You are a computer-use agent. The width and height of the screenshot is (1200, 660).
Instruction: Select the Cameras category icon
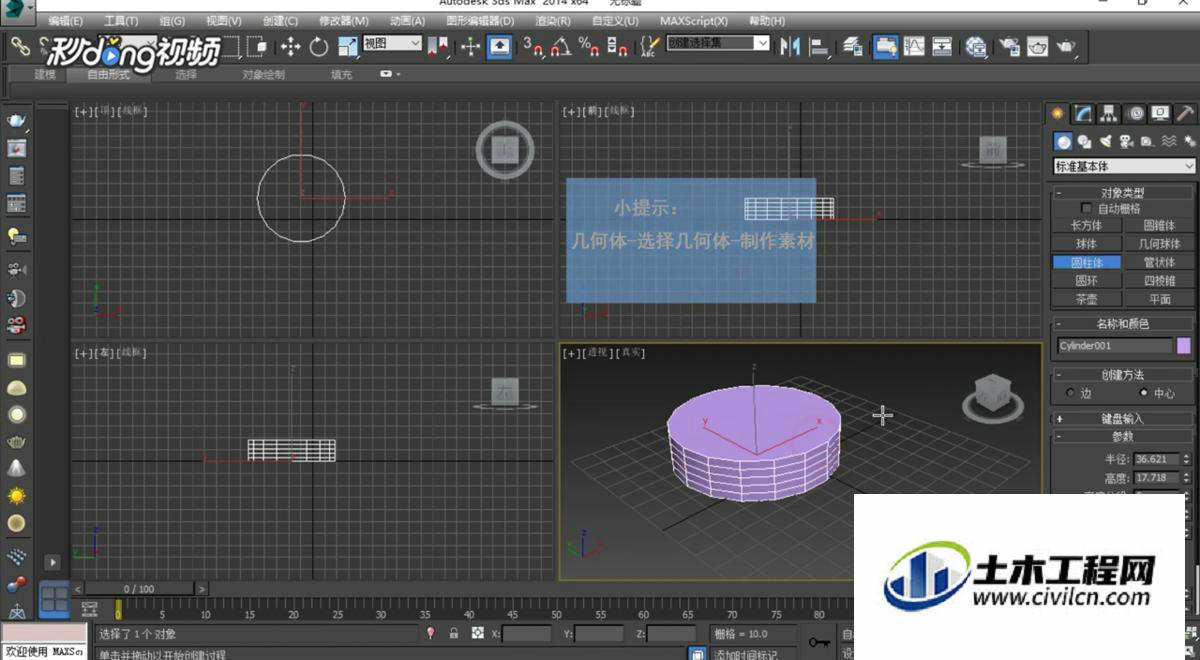pyautogui.click(x=1125, y=142)
